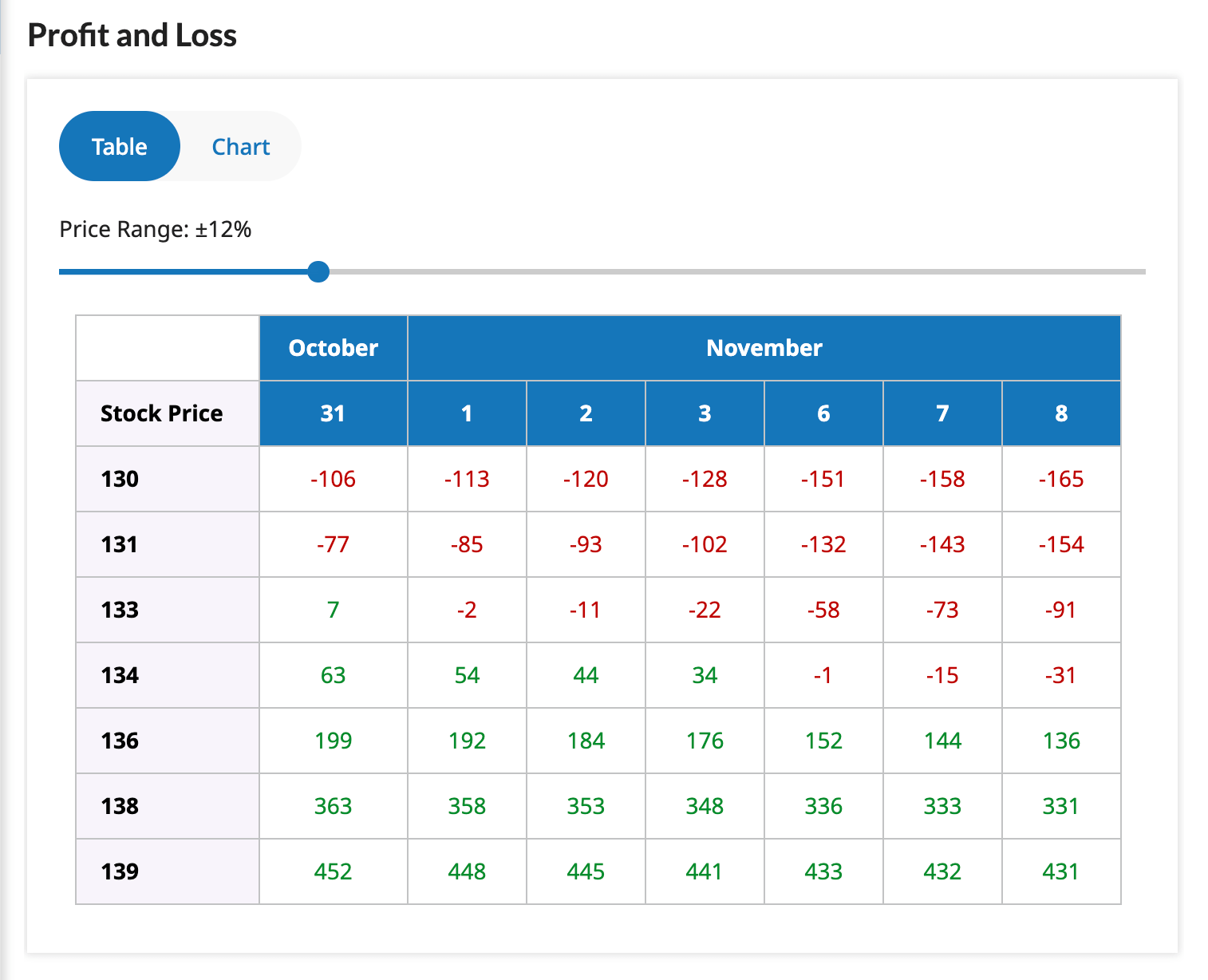Select the 7 profit cell for price 133

click(x=333, y=609)
